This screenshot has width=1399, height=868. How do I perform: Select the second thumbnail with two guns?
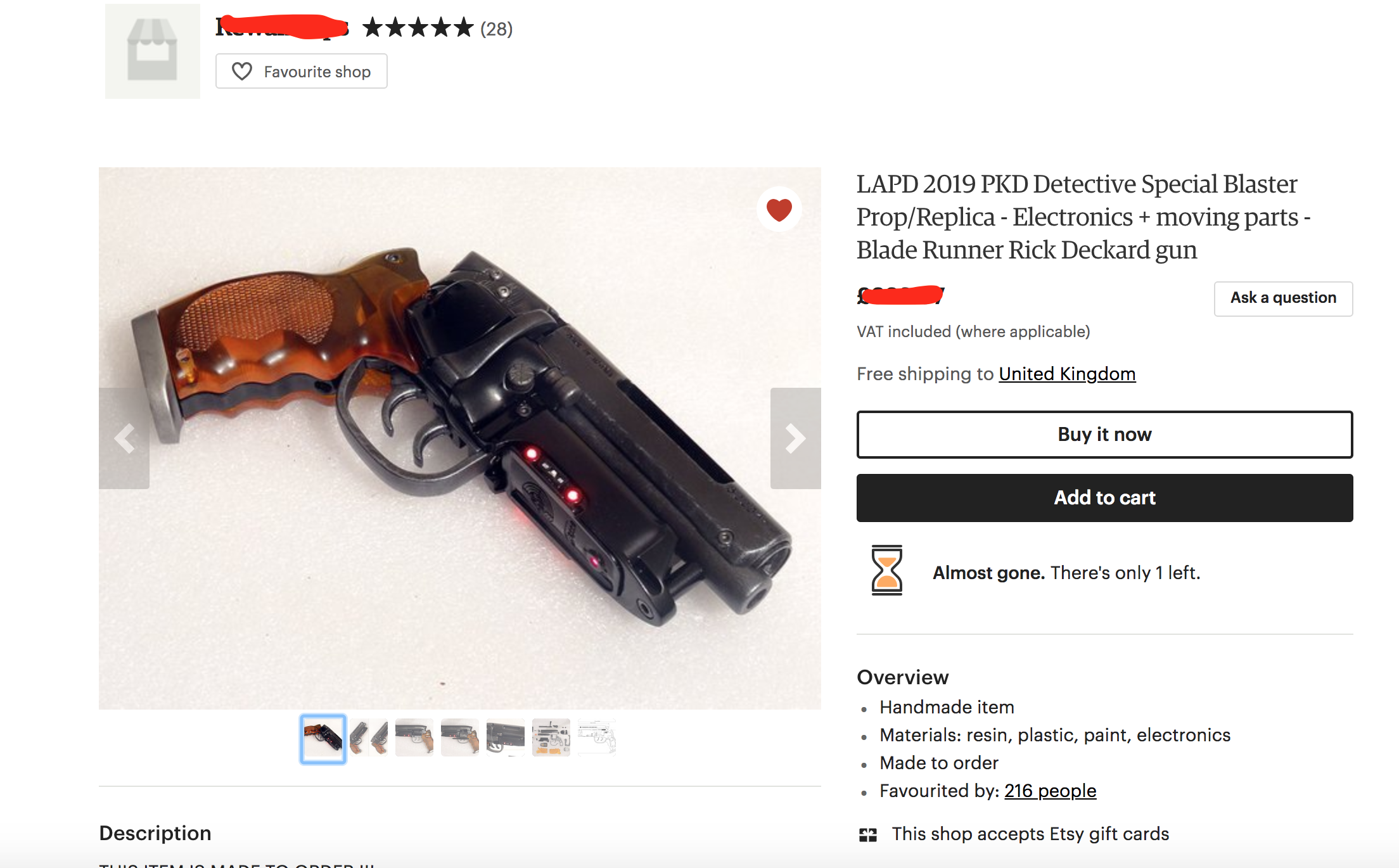[x=369, y=737]
